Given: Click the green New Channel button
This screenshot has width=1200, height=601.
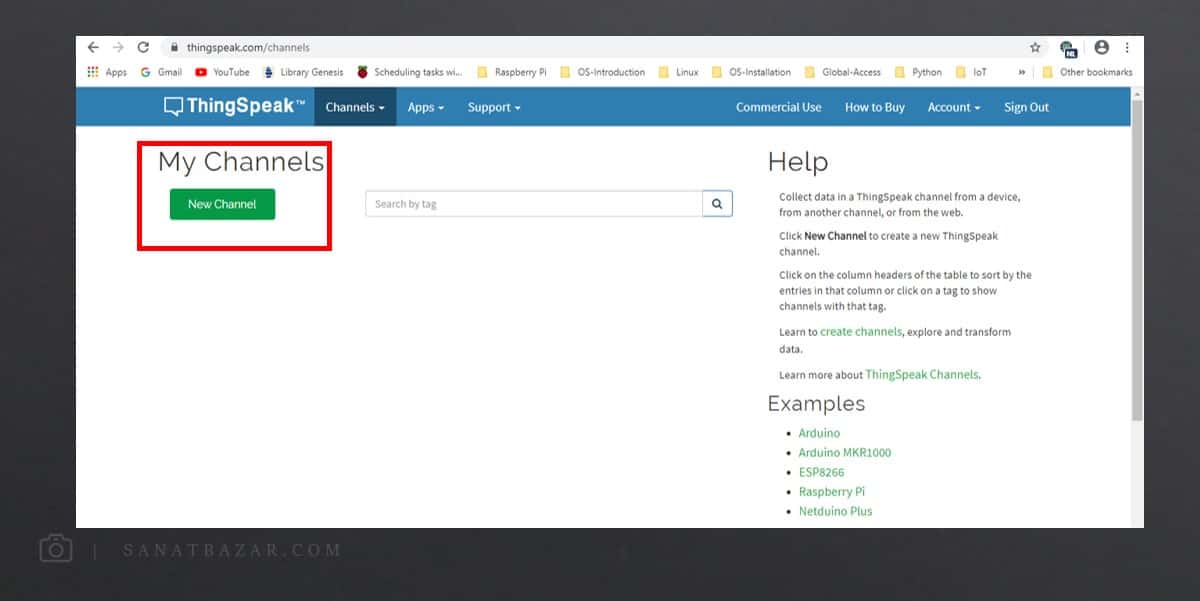Looking at the screenshot, I should click(x=222, y=204).
